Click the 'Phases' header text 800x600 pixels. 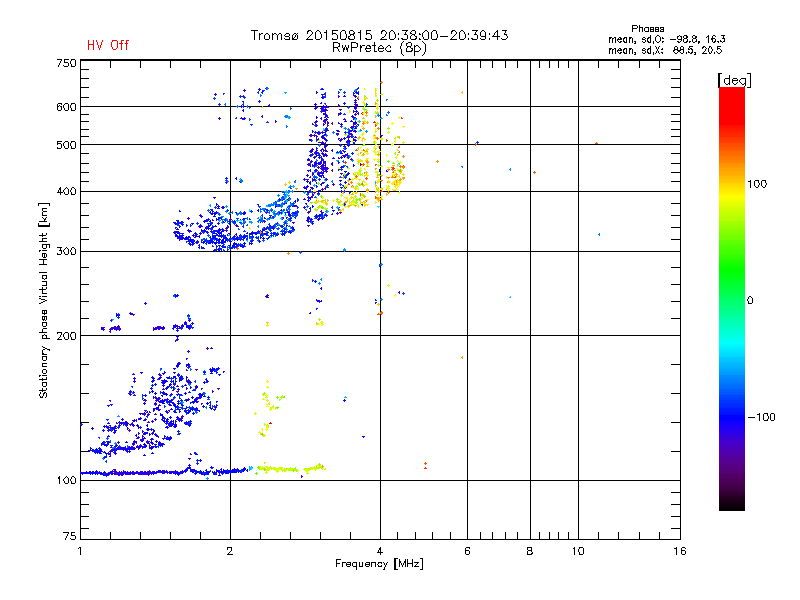pyautogui.click(x=647, y=29)
